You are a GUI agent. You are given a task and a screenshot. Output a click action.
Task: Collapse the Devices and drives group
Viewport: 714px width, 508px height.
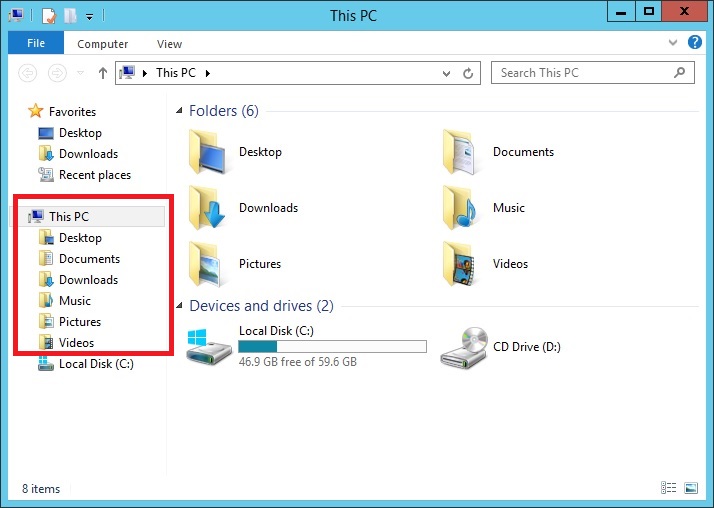(180, 306)
